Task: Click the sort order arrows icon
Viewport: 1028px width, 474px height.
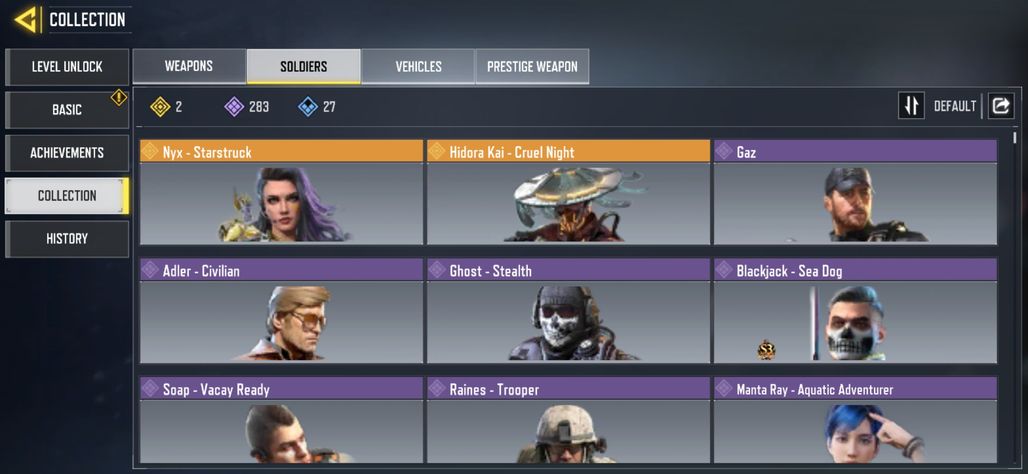Action: coord(911,106)
